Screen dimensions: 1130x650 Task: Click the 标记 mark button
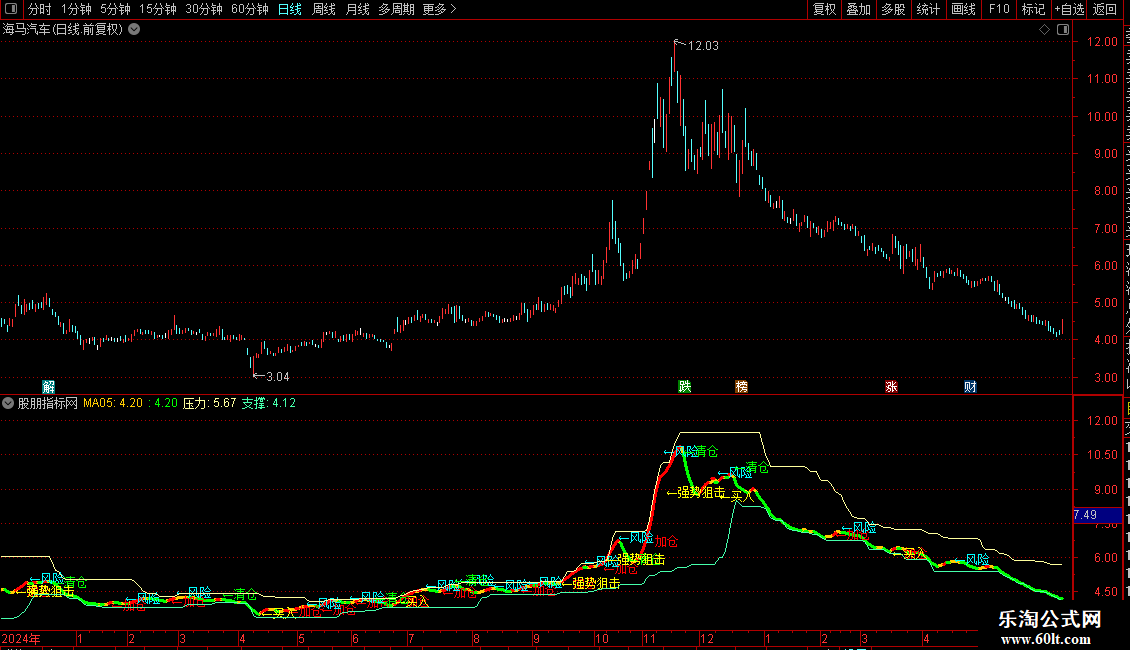1033,9
